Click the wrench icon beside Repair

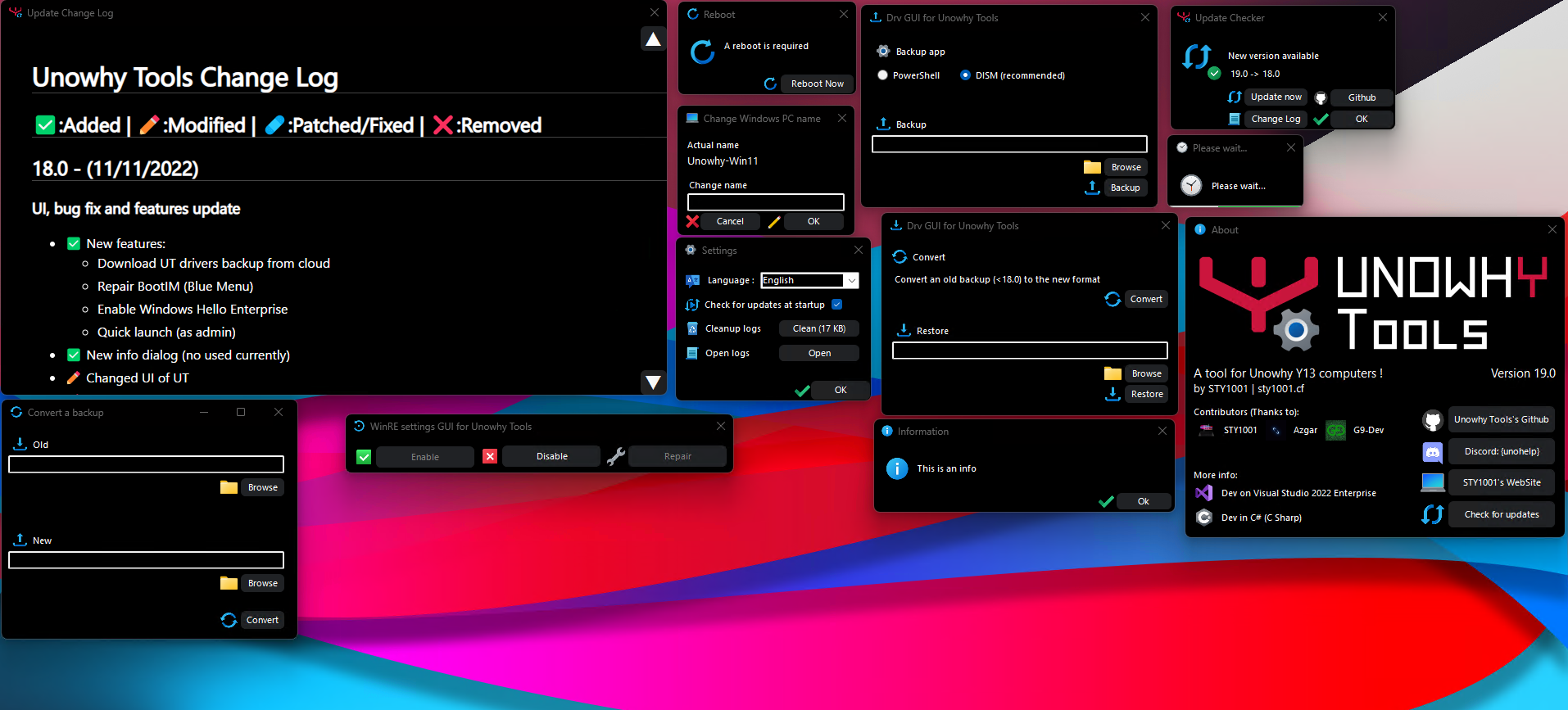click(x=615, y=456)
